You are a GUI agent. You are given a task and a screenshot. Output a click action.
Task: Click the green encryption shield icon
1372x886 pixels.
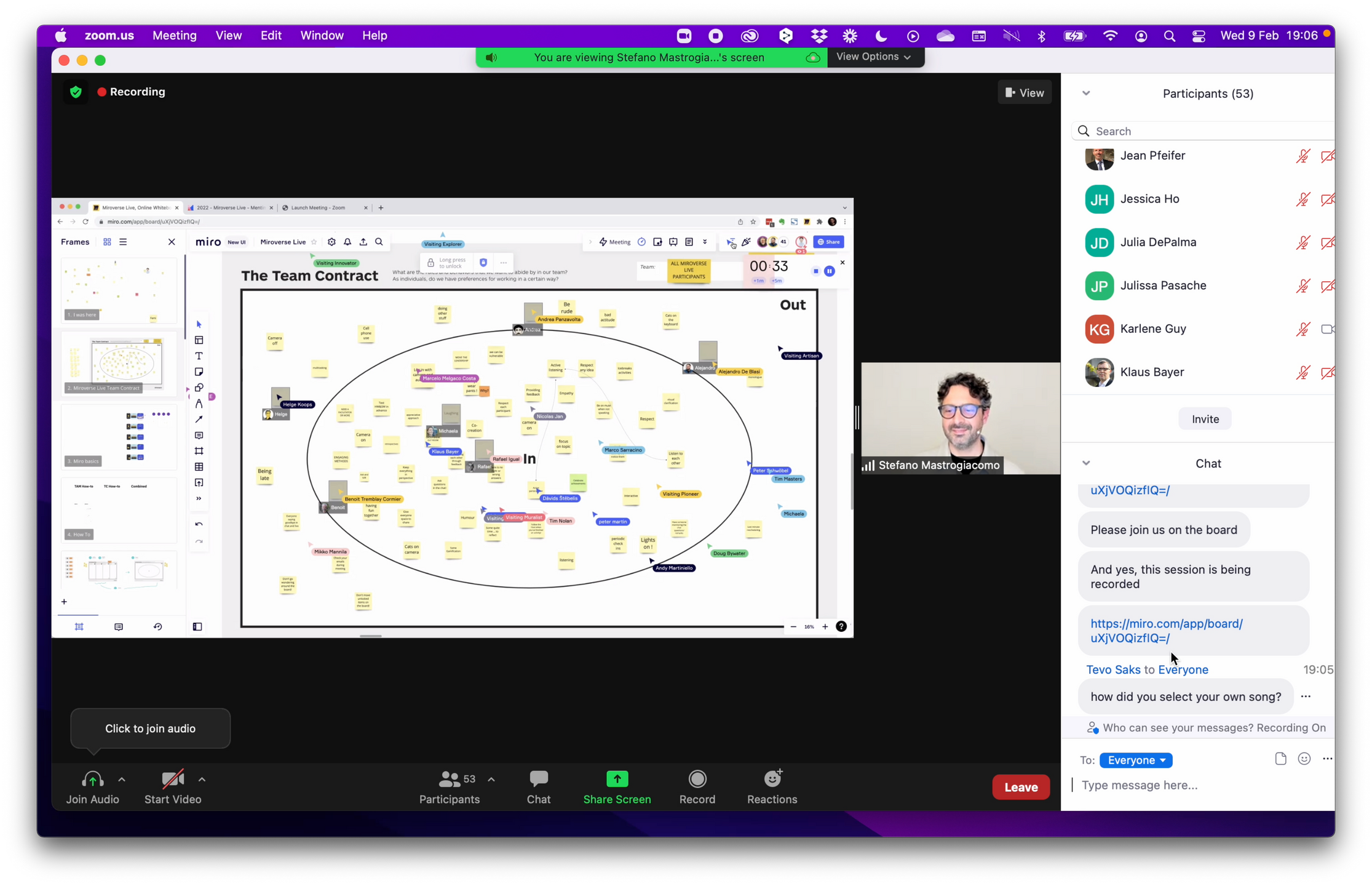[76, 92]
